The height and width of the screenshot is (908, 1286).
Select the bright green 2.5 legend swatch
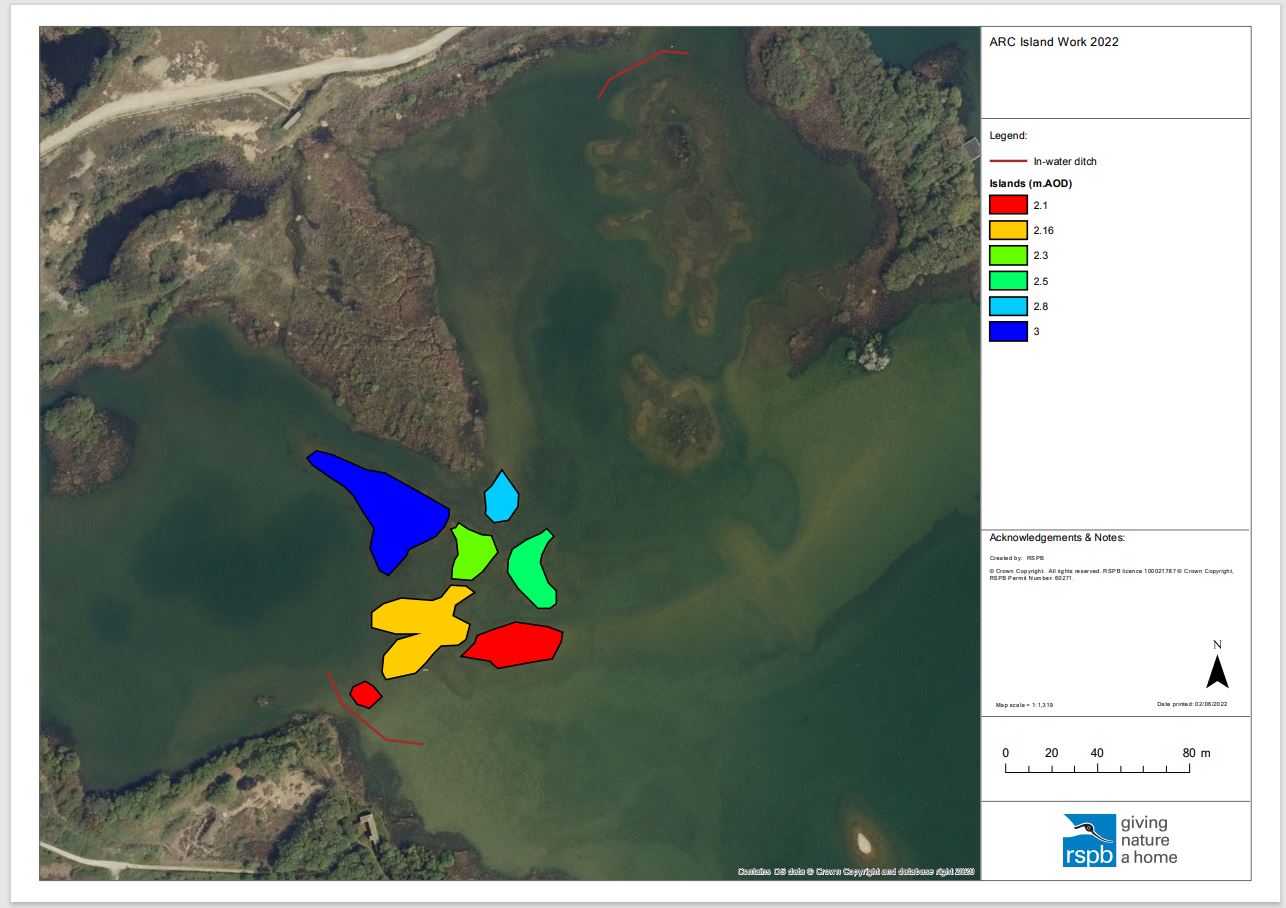point(1008,281)
